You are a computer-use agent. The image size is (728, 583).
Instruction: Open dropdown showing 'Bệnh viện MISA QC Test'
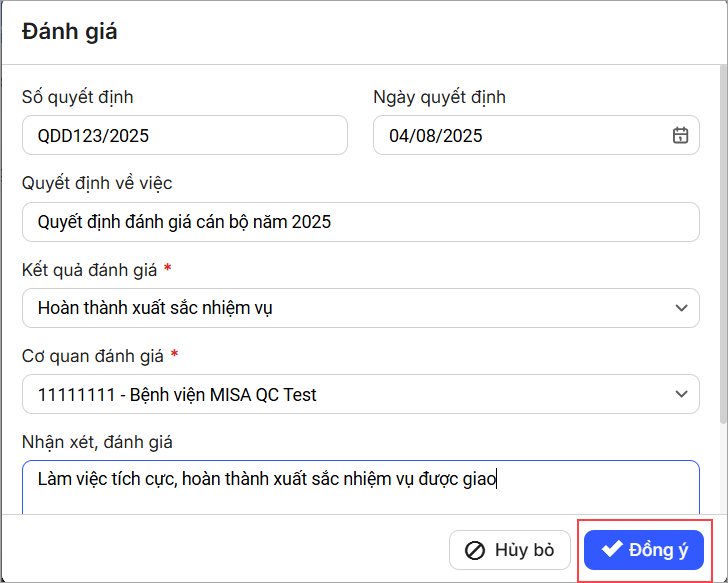[350, 394]
